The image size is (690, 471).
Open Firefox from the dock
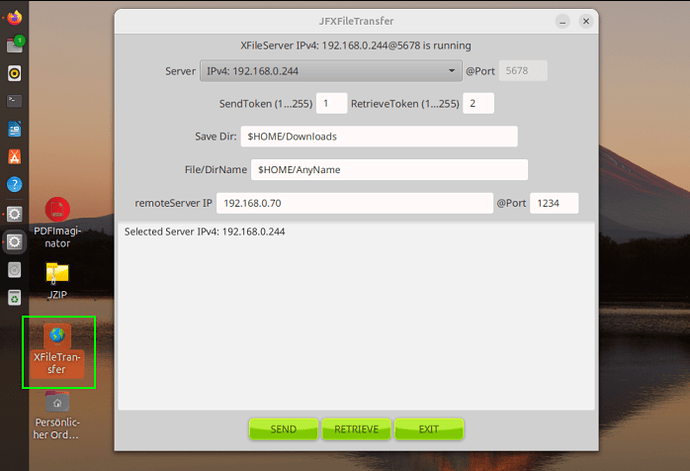[15, 18]
